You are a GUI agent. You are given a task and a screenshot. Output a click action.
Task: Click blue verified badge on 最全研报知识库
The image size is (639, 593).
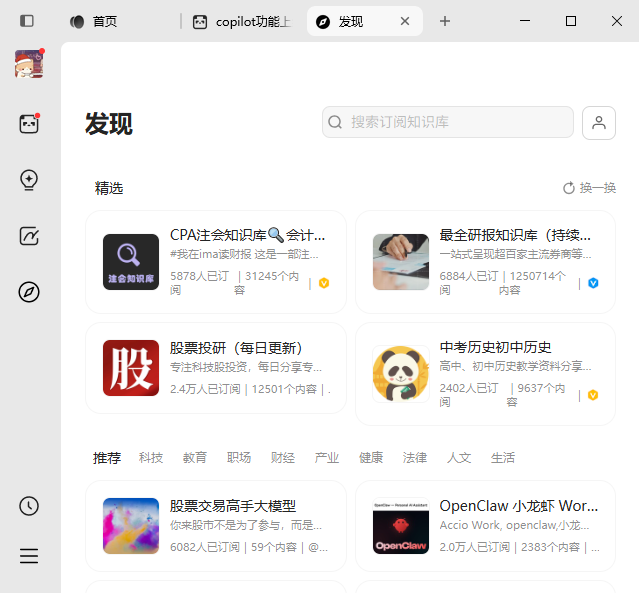point(593,283)
